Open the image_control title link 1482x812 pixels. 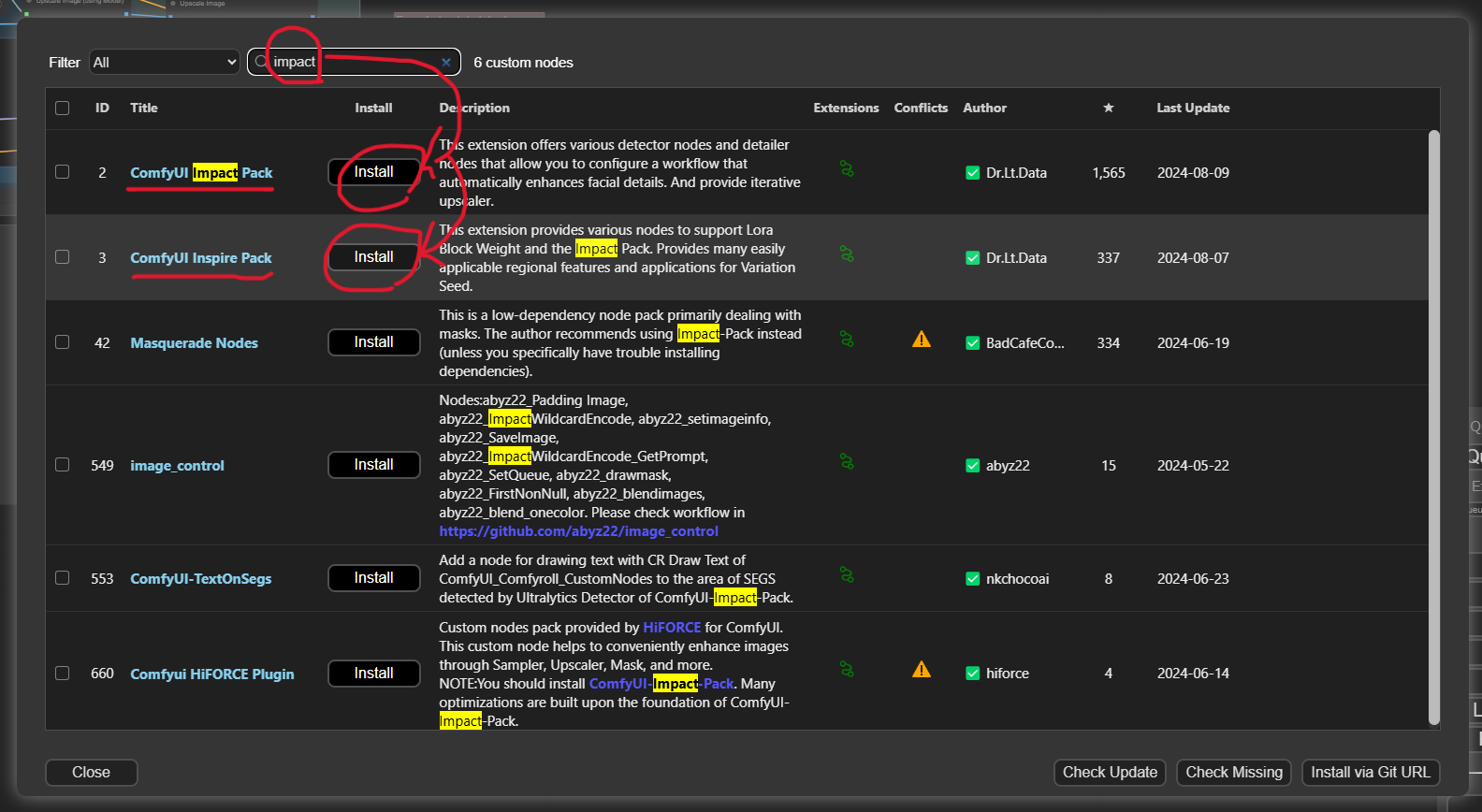point(177,466)
